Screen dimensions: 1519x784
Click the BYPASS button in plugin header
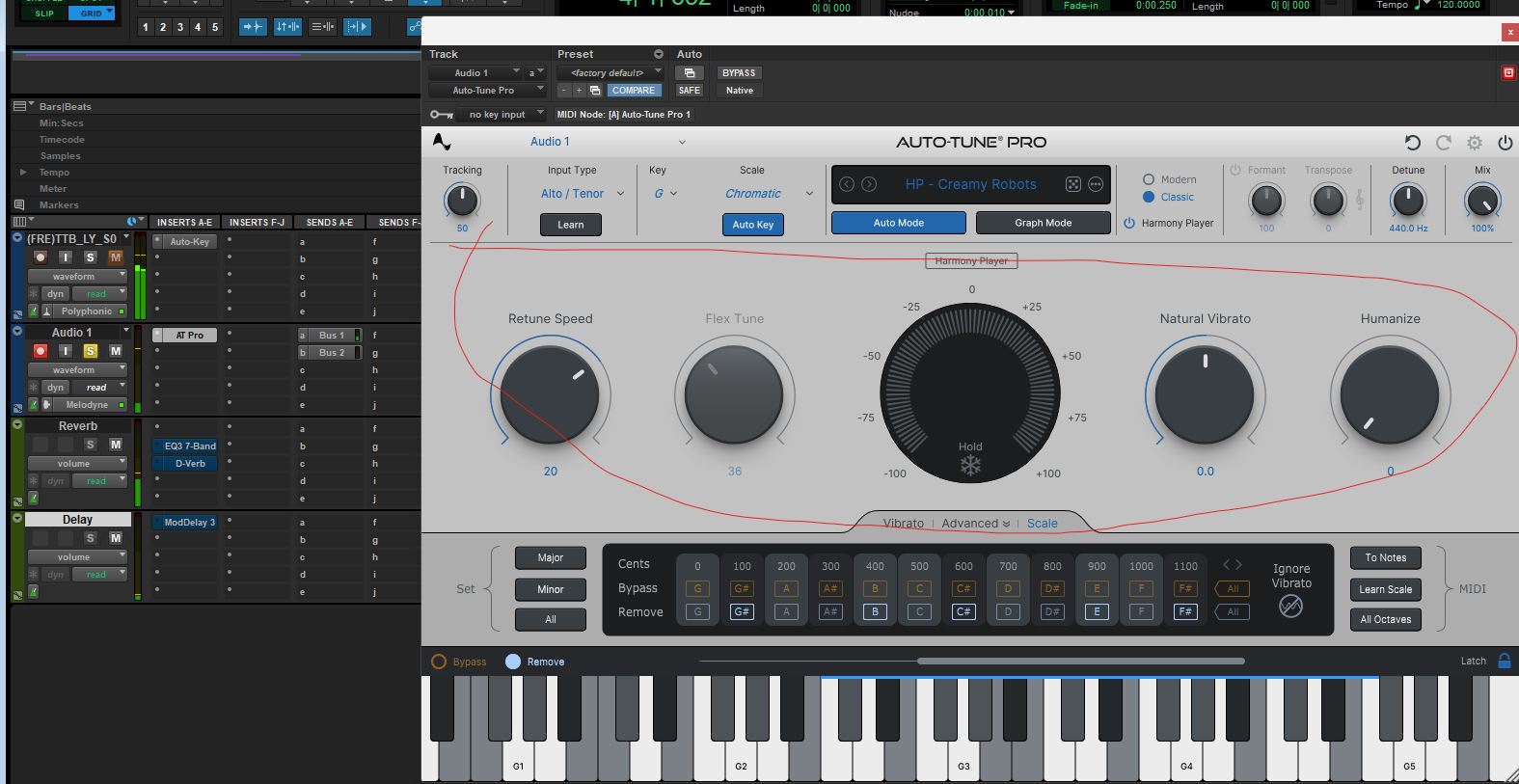[739, 72]
